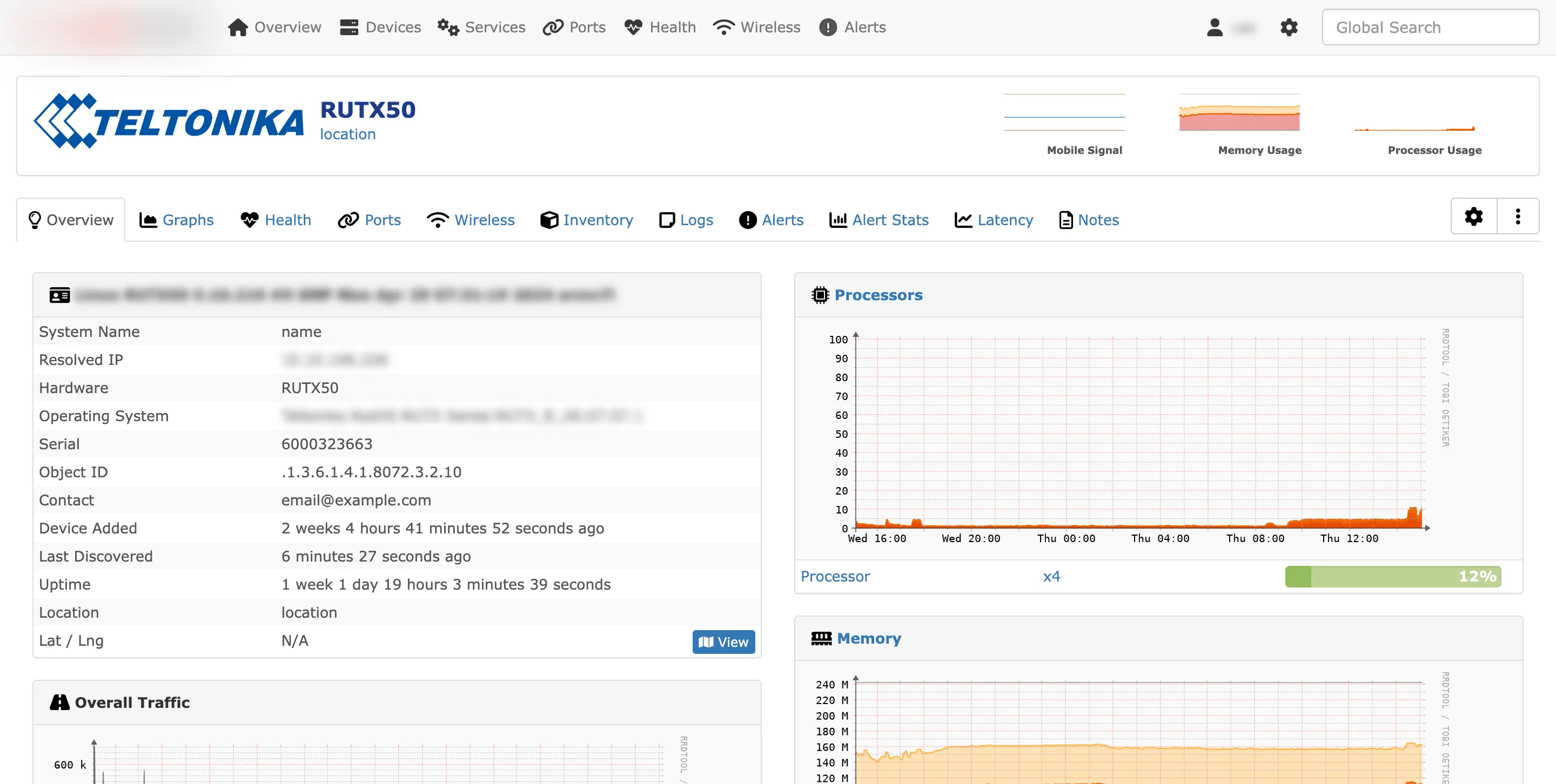Click the Teltonika logo
The image size is (1556, 784).
(x=169, y=121)
